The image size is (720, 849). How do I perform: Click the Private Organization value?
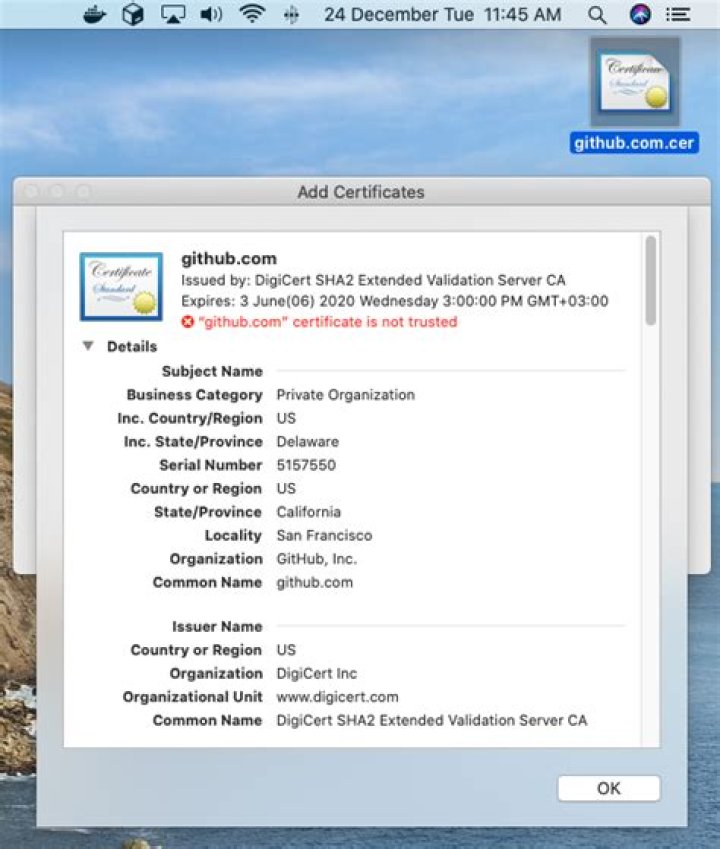tap(345, 395)
